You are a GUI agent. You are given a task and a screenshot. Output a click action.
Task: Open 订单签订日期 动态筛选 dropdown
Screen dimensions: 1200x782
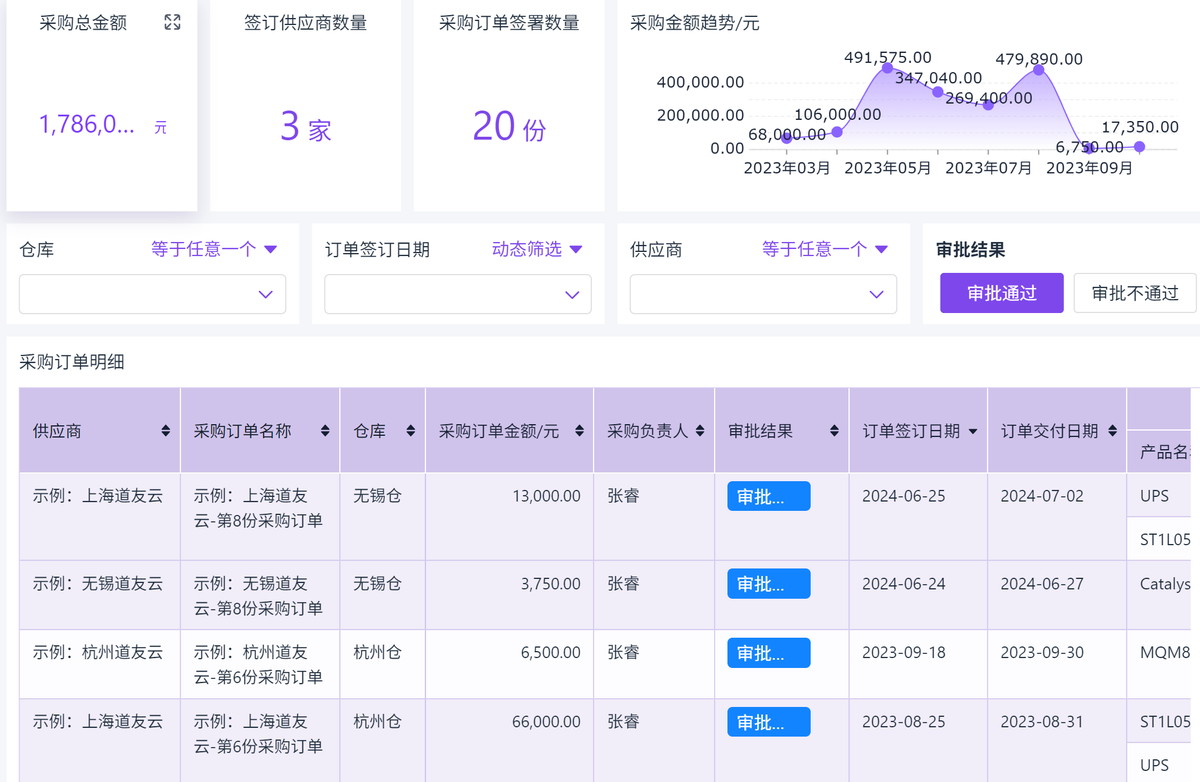(x=536, y=249)
